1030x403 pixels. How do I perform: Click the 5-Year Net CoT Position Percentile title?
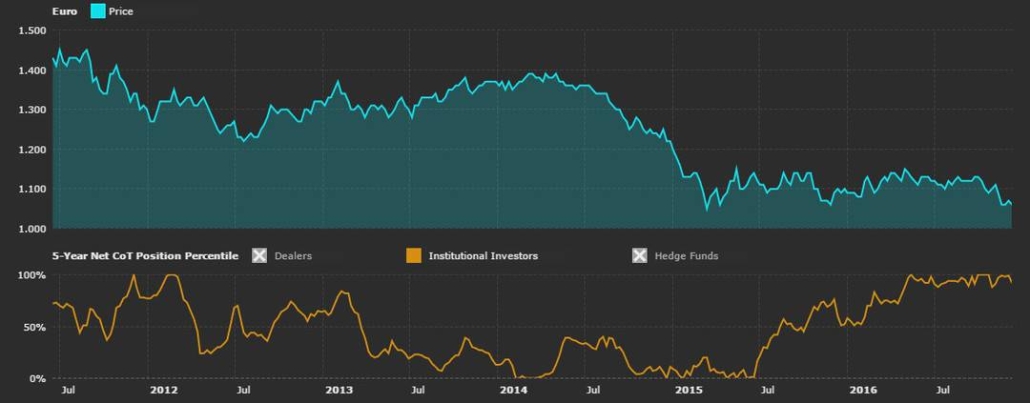tap(145, 256)
